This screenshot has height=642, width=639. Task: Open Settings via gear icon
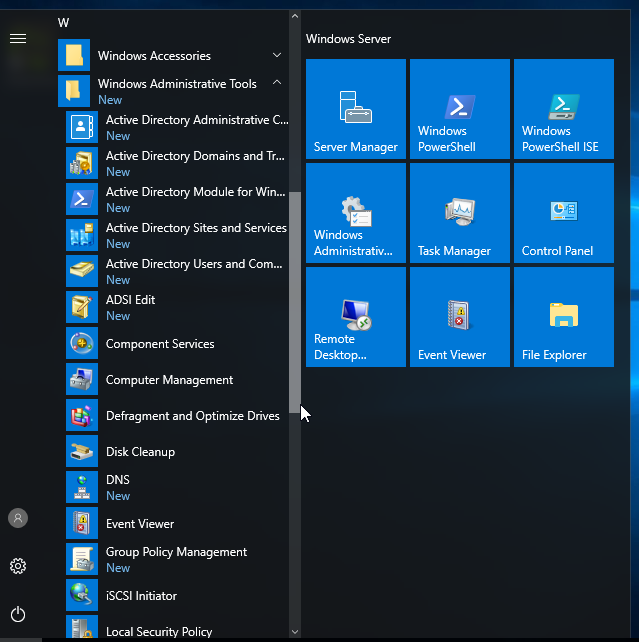pyautogui.click(x=18, y=566)
